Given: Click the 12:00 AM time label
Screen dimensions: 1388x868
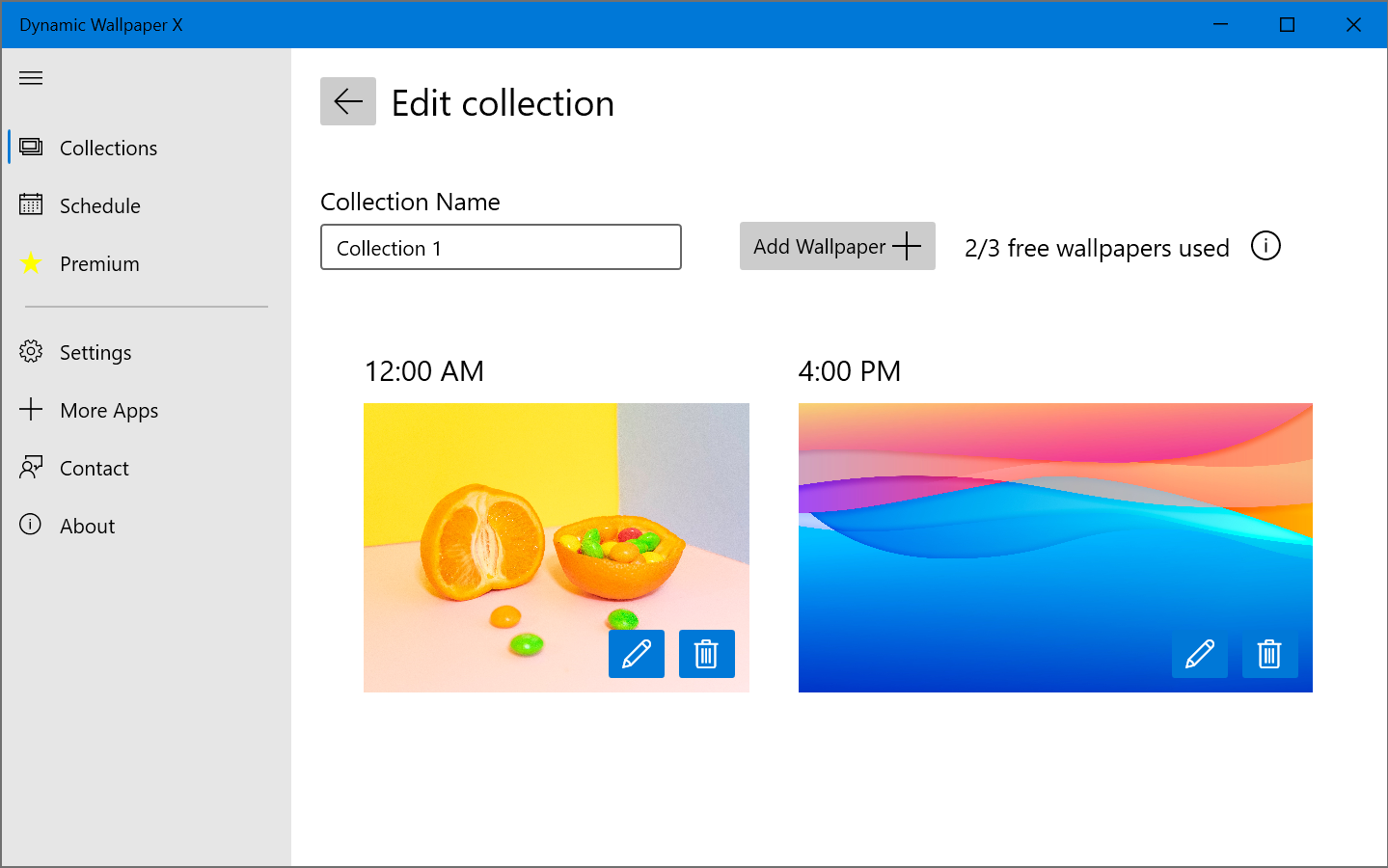Looking at the screenshot, I should click(x=424, y=370).
